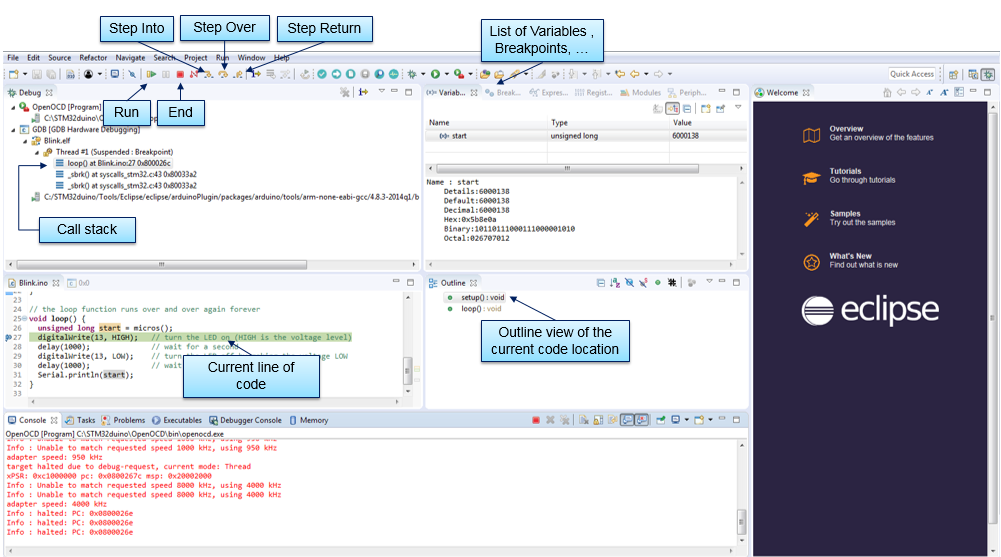The image size is (1001, 557).
Task: Click the Step Over toolbar icon
Action: pos(223,74)
